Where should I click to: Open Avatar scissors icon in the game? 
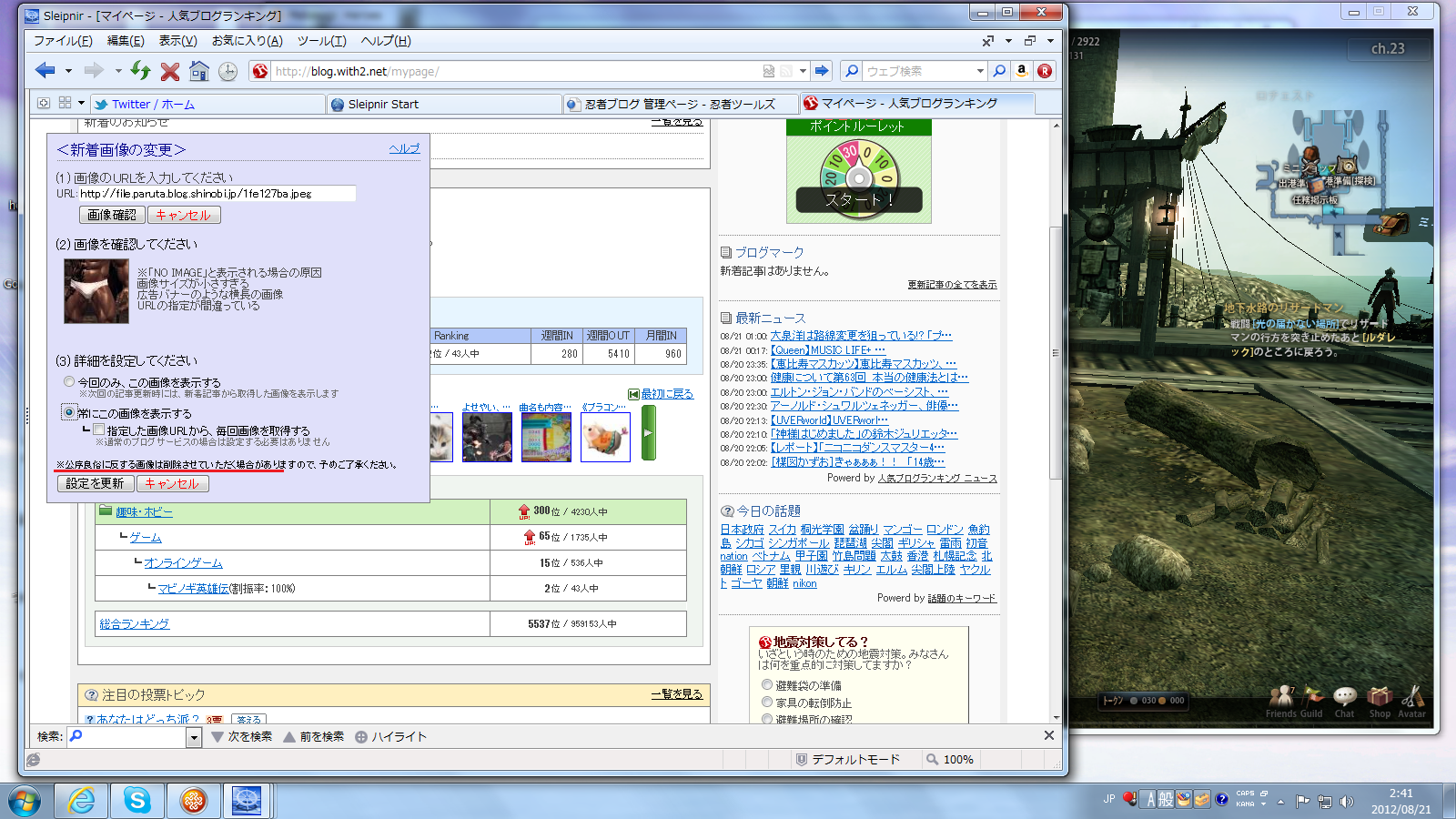point(1411,701)
